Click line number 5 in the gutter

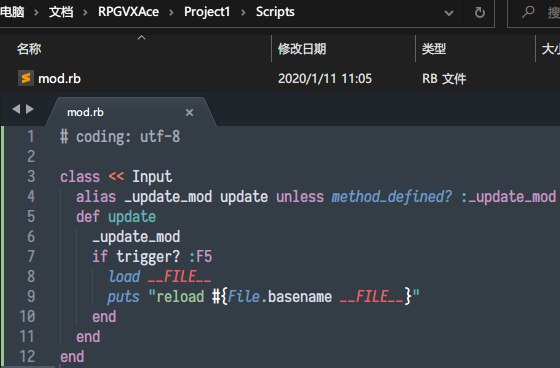[31, 217]
